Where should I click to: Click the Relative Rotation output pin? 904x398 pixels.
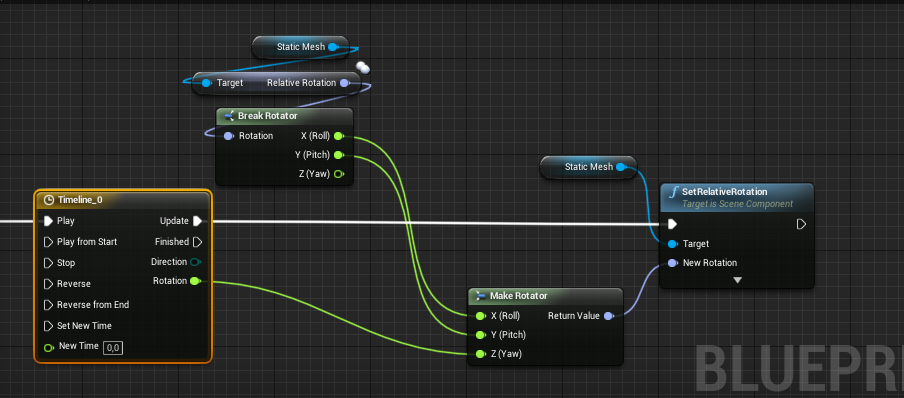(344, 83)
